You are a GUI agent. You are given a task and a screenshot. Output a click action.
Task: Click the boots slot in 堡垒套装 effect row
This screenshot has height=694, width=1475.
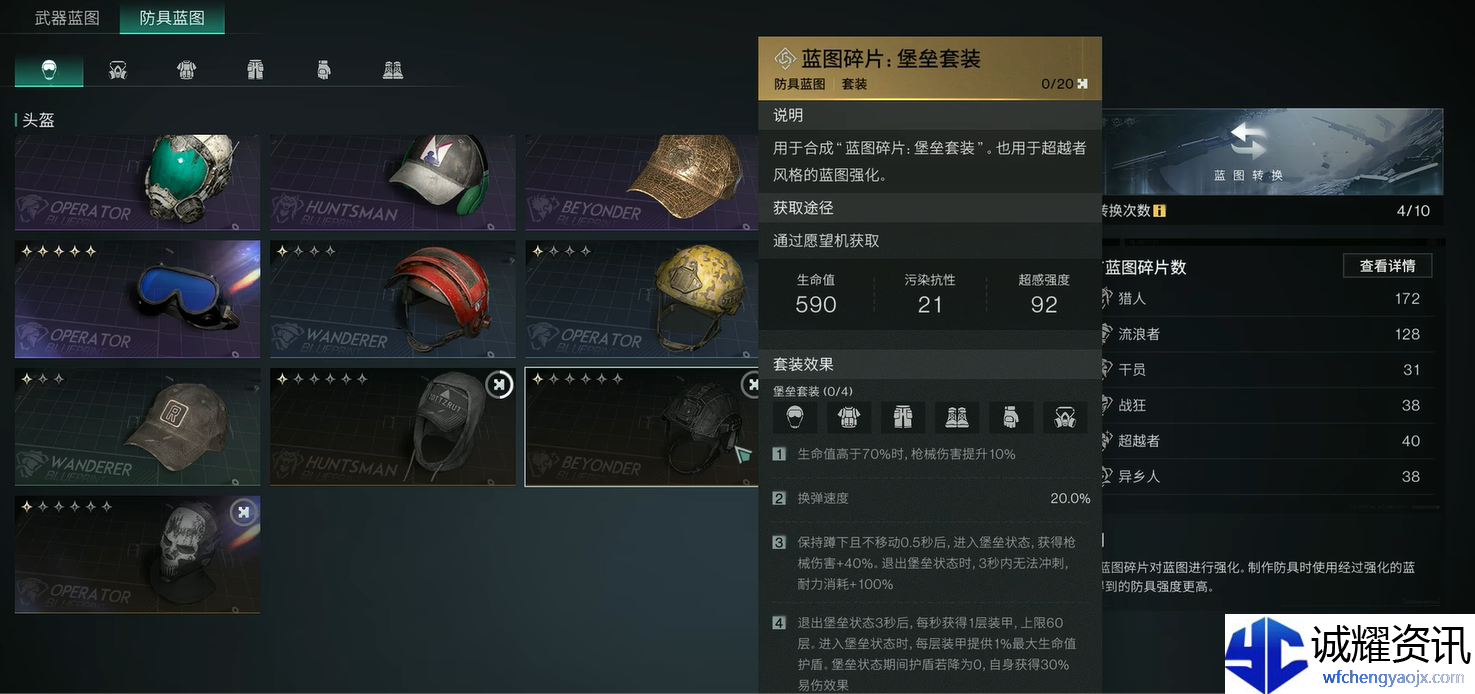pyautogui.click(x=957, y=417)
